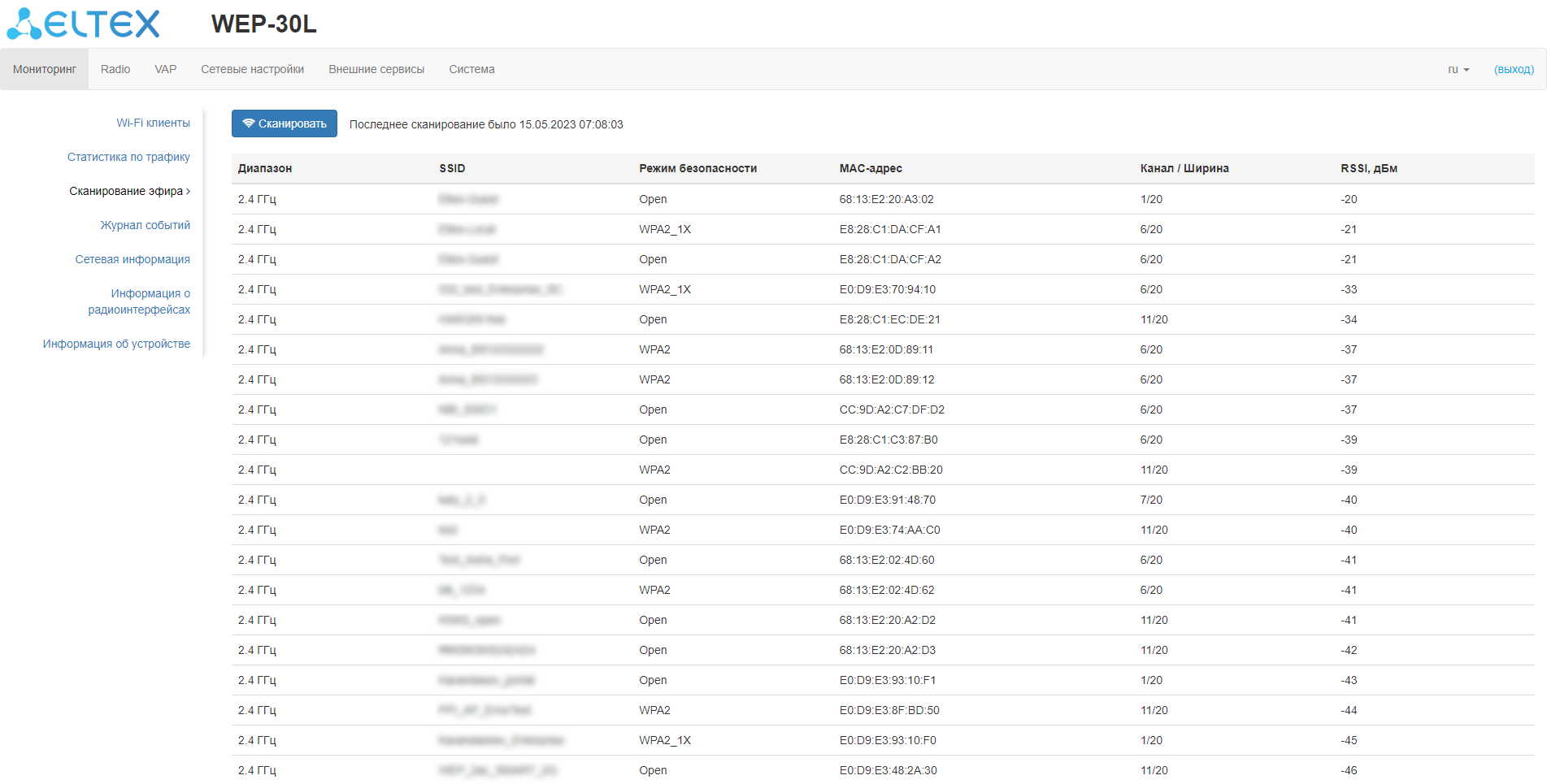Open Информация об устройстве link
The image size is (1547, 784).
coord(116,344)
